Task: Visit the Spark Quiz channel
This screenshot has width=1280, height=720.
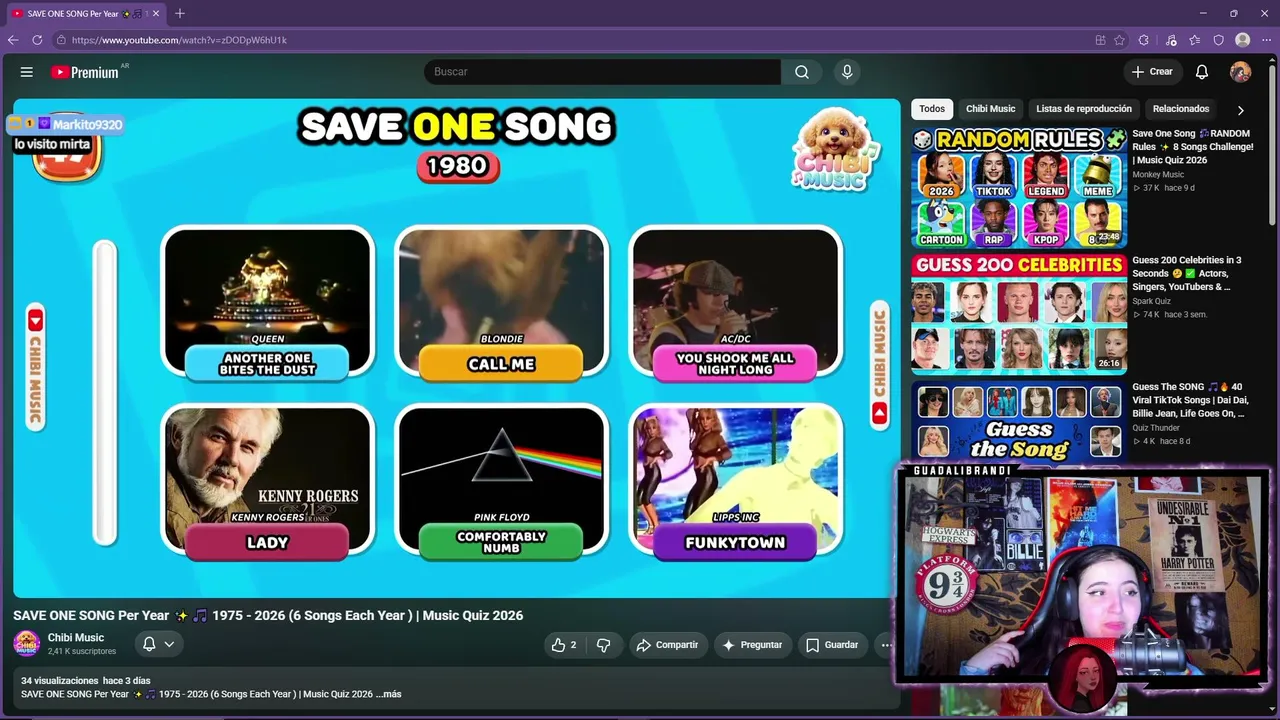Action: pos(1152,301)
